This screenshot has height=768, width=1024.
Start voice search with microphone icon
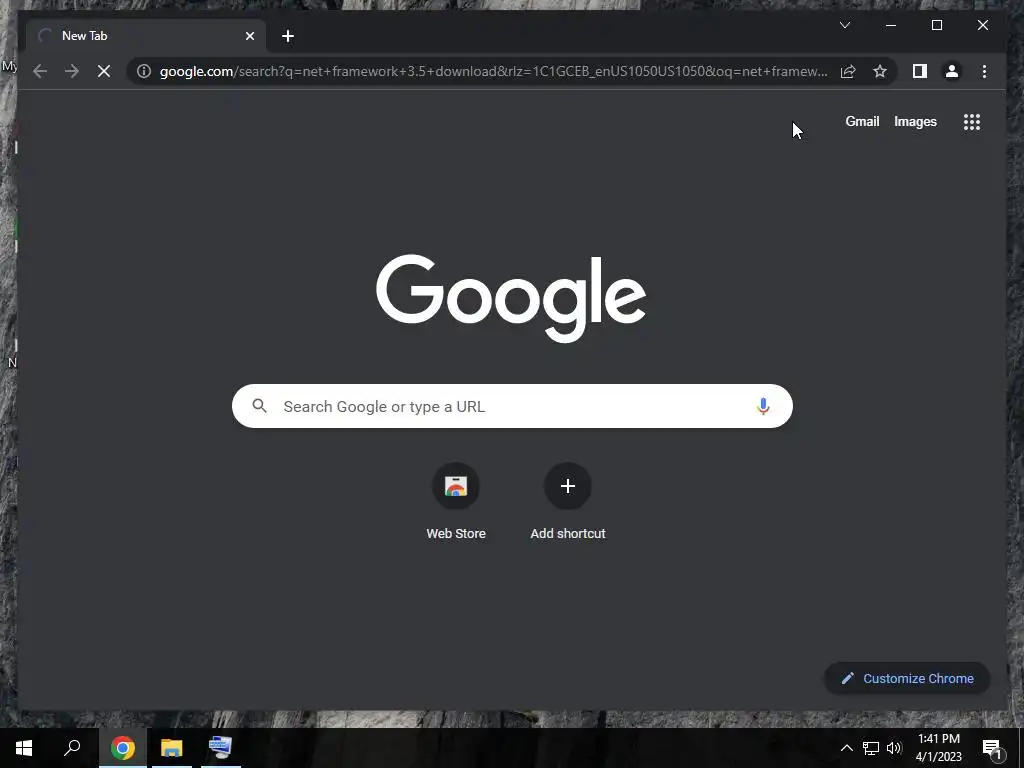pyautogui.click(x=763, y=406)
